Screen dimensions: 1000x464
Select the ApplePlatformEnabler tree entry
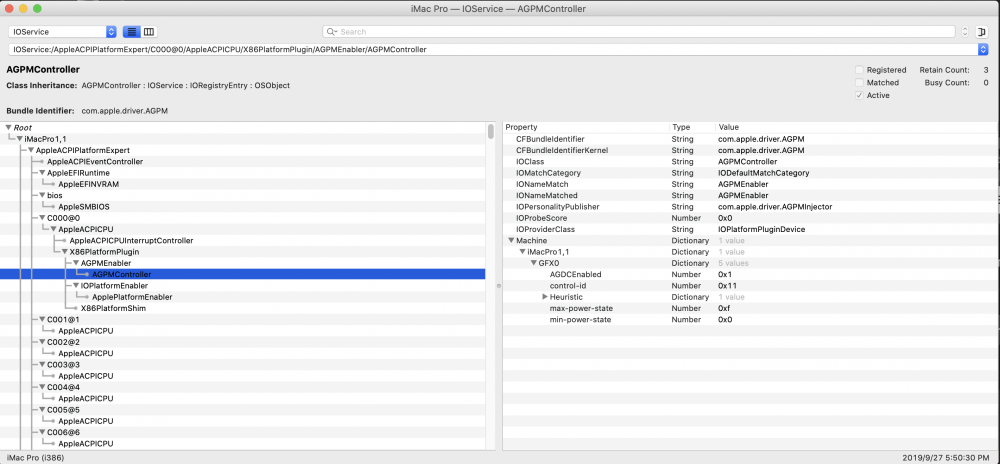pos(132,297)
